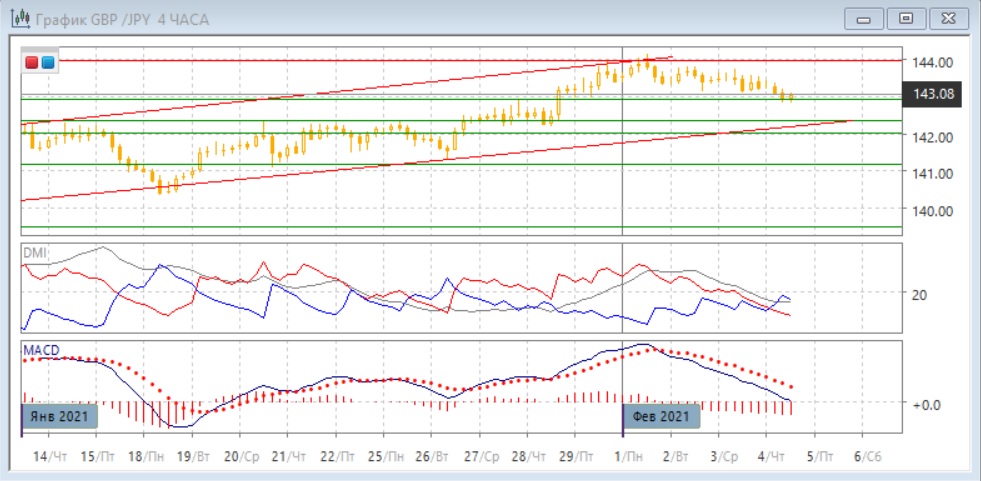Screen dimensions: 981x481
Task: Click the 140.00 price axis label
Action: [x=929, y=211]
